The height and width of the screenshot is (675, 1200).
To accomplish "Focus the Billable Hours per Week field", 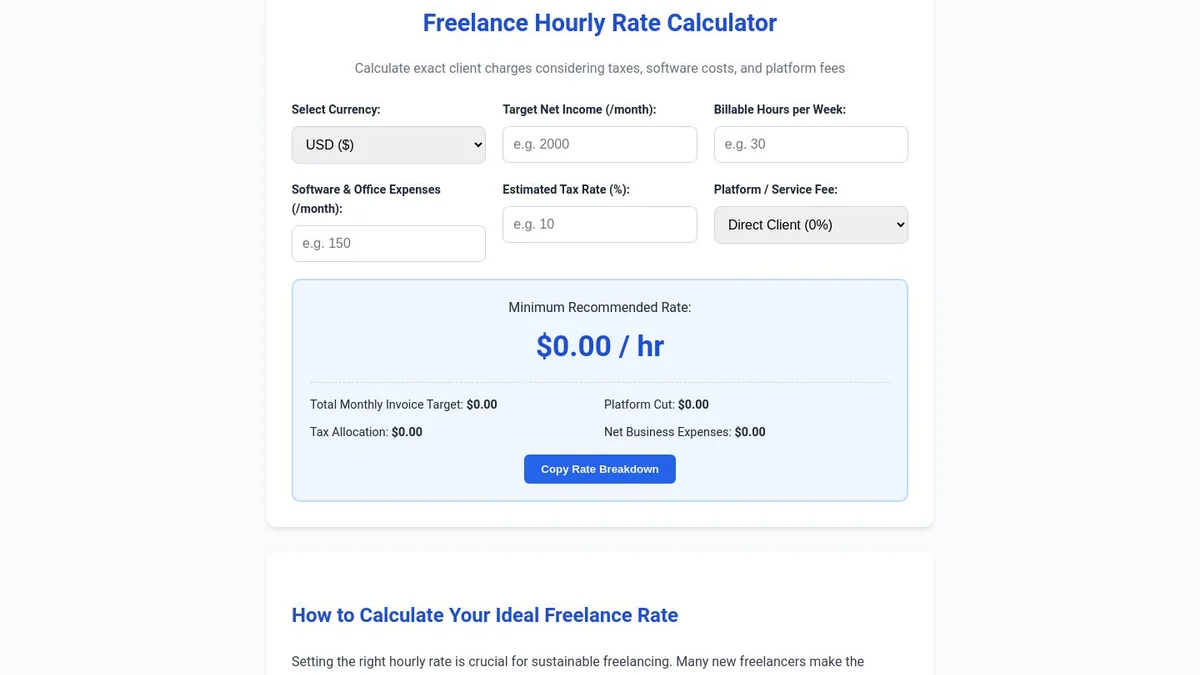I will [x=810, y=144].
